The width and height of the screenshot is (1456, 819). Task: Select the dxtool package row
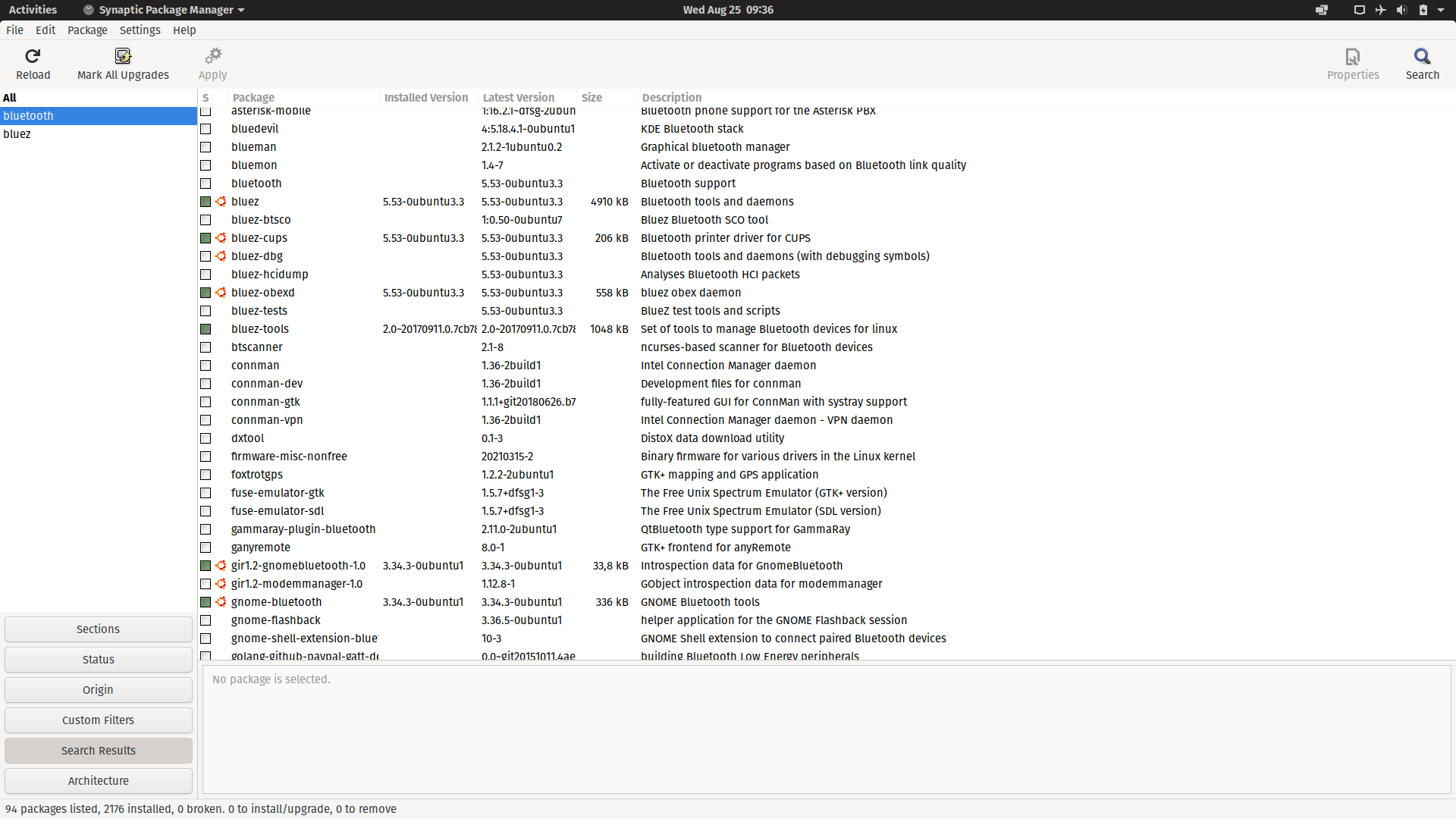[x=827, y=438]
